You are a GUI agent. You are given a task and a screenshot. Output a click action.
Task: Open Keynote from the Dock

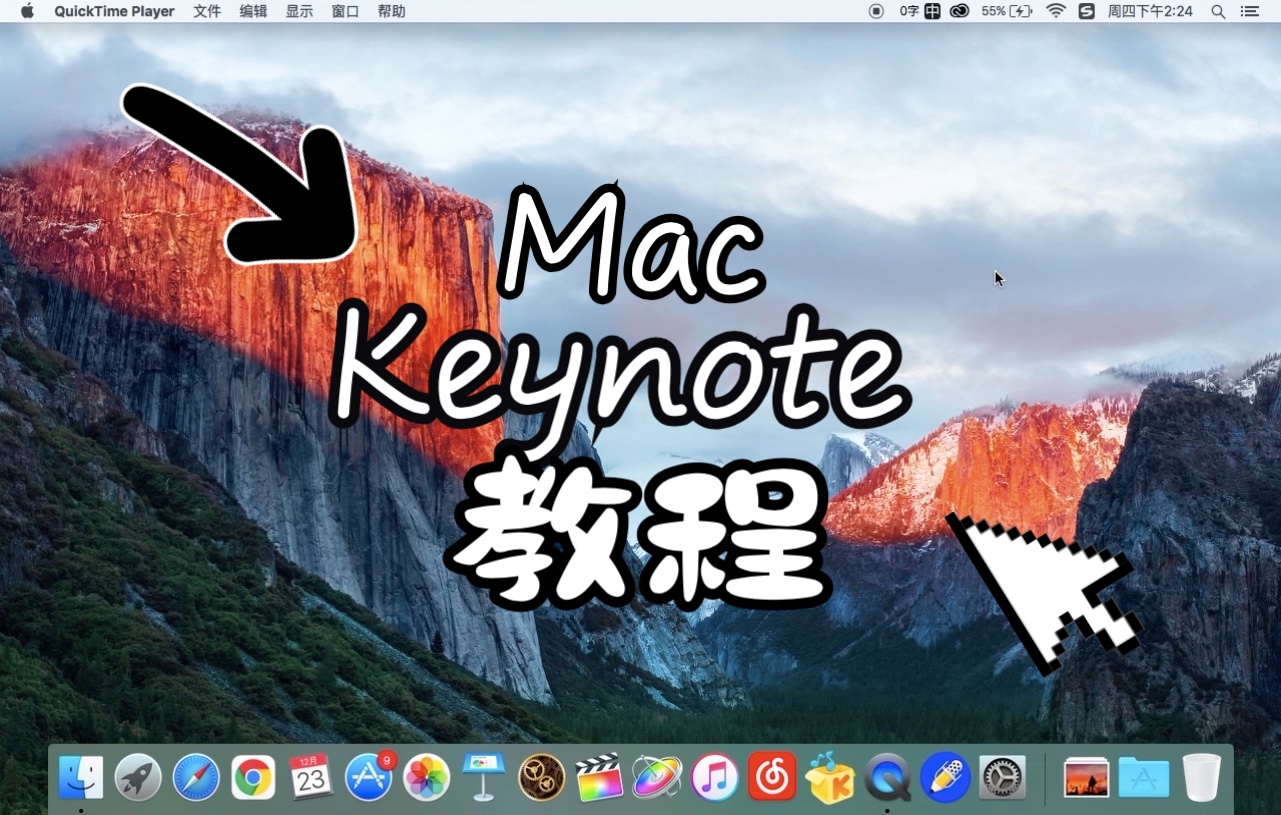tap(483, 776)
